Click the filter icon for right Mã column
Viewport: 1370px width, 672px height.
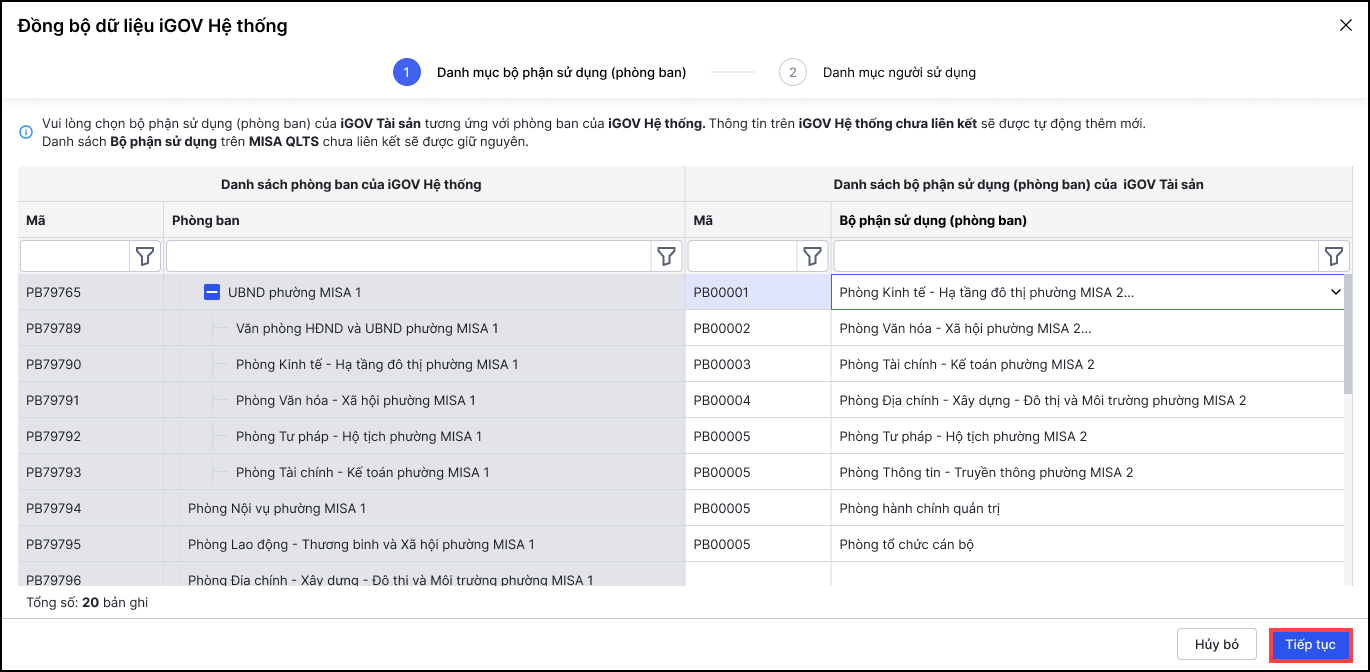tap(813, 257)
